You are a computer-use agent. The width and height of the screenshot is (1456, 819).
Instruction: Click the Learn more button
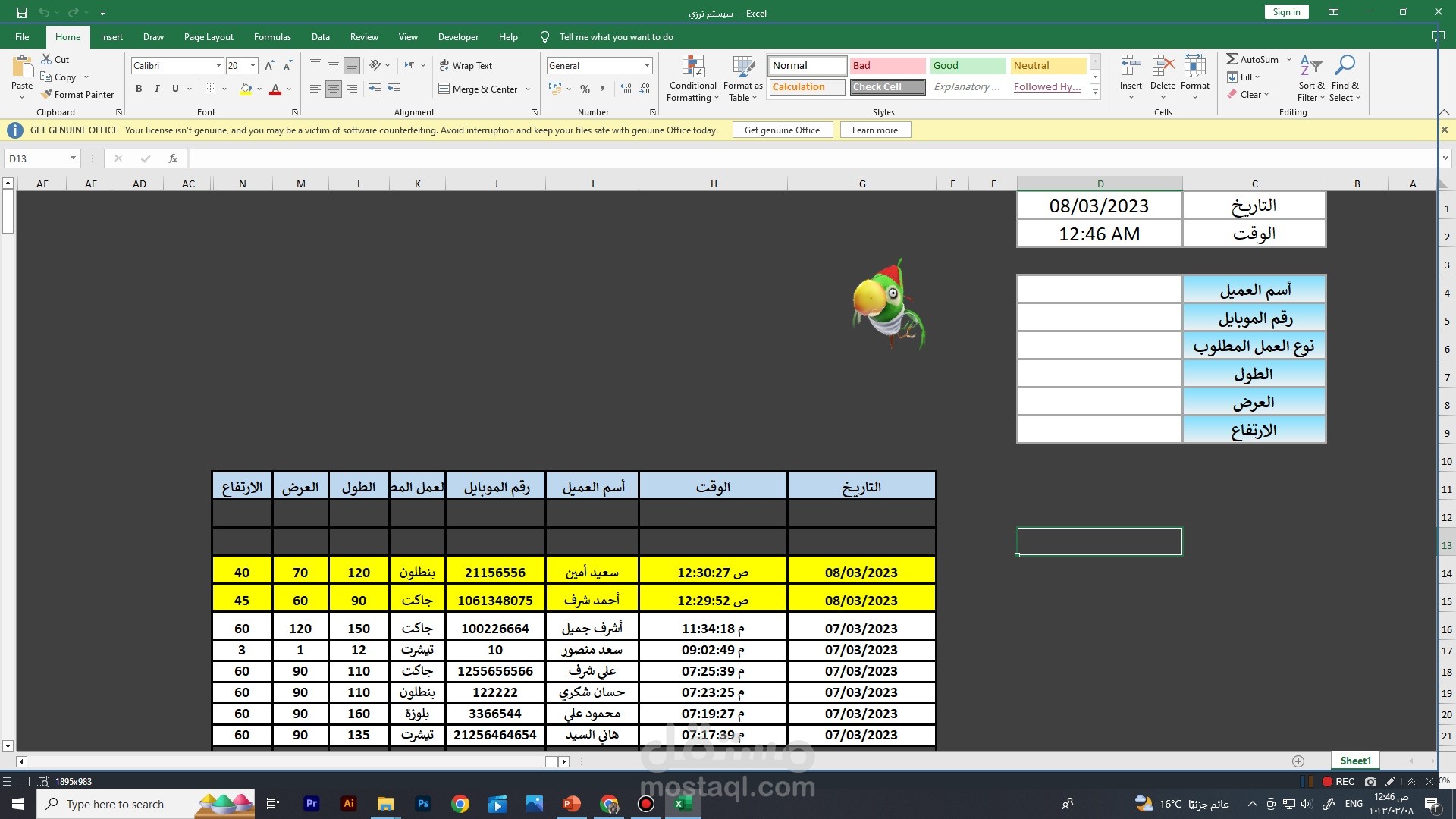click(x=874, y=130)
